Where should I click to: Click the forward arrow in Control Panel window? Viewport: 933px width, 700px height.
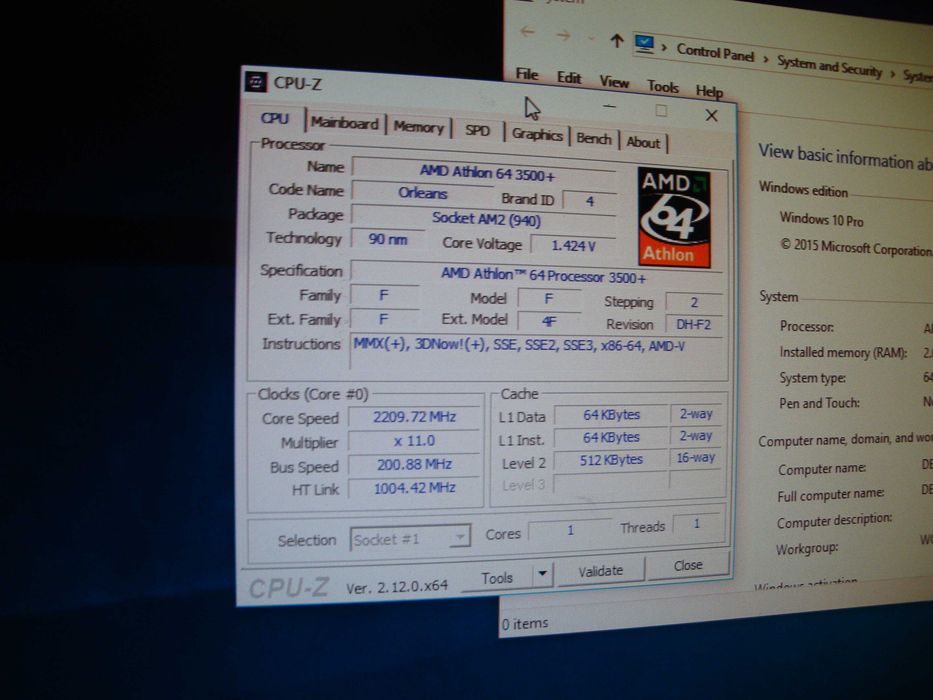pos(563,35)
